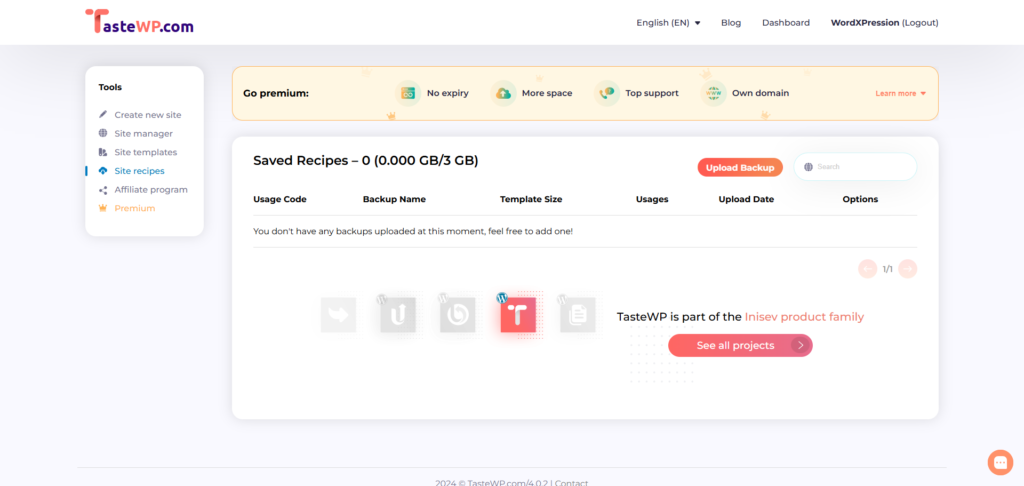Image resolution: width=1024 pixels, height=486 pixels.
Task: Click the red TasteWP product icon
Action: [x=518, y=315]
